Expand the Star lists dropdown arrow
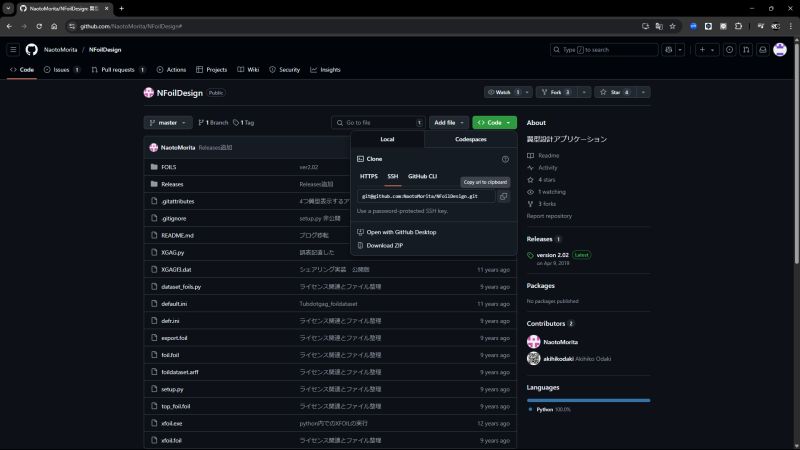 pos(643,92)
